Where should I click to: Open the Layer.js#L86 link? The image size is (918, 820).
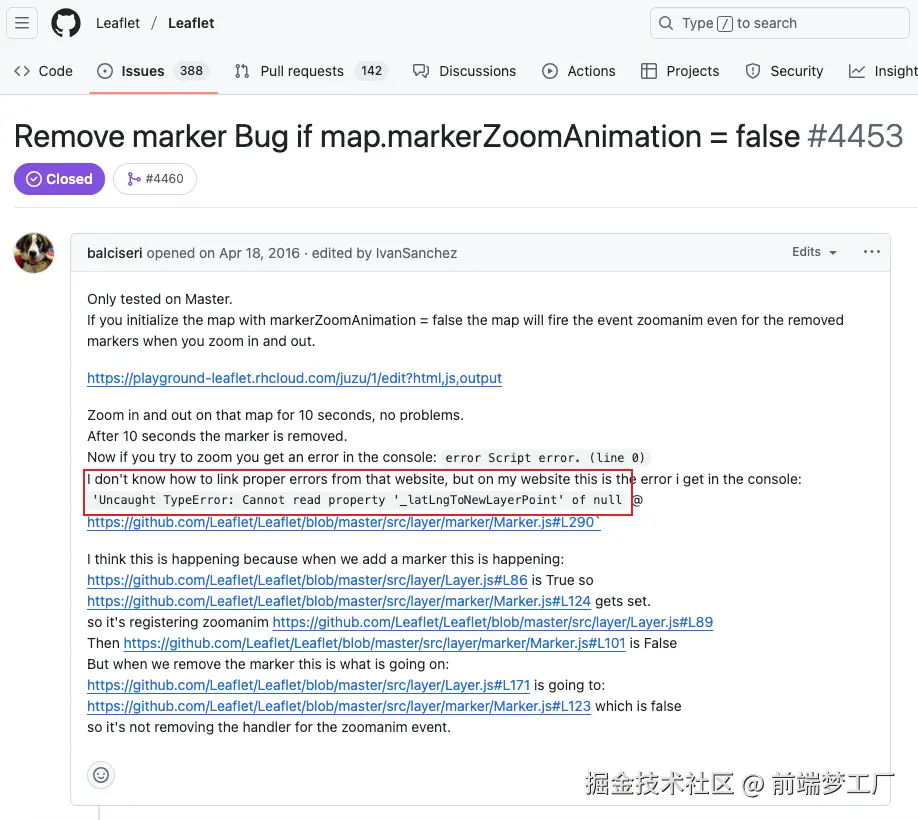coord(307,580)
